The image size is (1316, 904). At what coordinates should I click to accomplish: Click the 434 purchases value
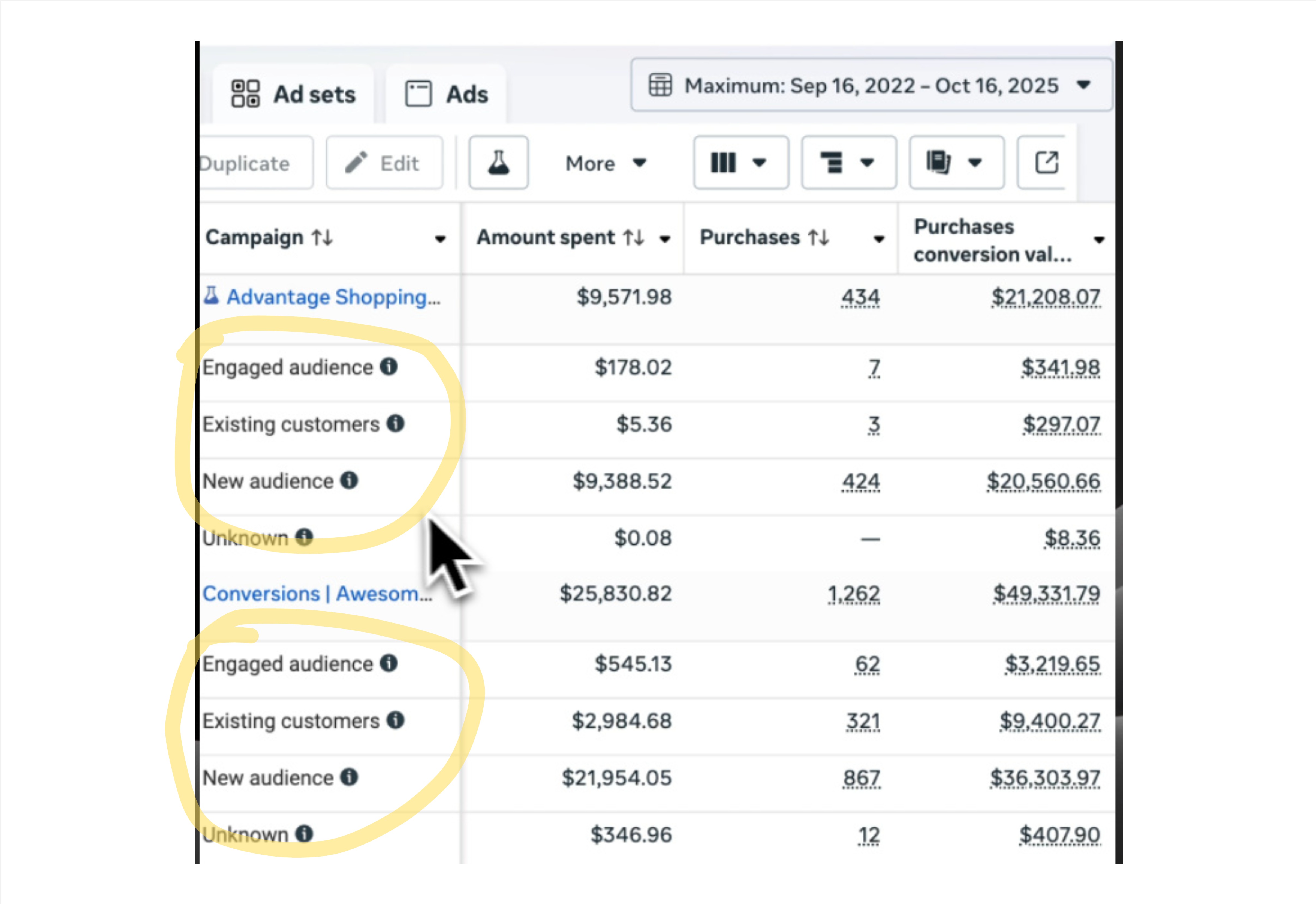pyautogui.click(x=860, y=297)
